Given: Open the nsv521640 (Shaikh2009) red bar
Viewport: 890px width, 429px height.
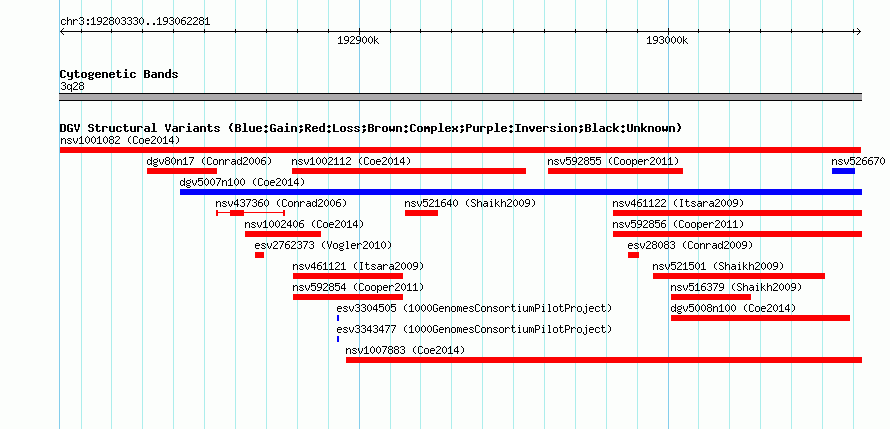Looking at the screenshot, I should click(421, 213).
